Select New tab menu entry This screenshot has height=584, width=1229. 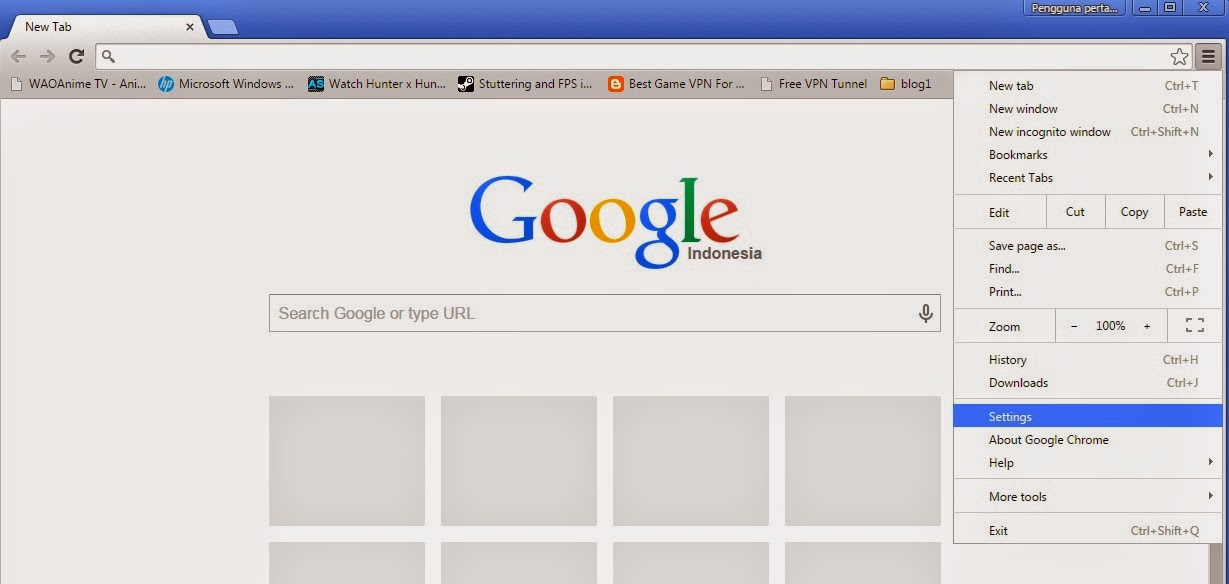pyautogui.click(x=1088, y=86)
